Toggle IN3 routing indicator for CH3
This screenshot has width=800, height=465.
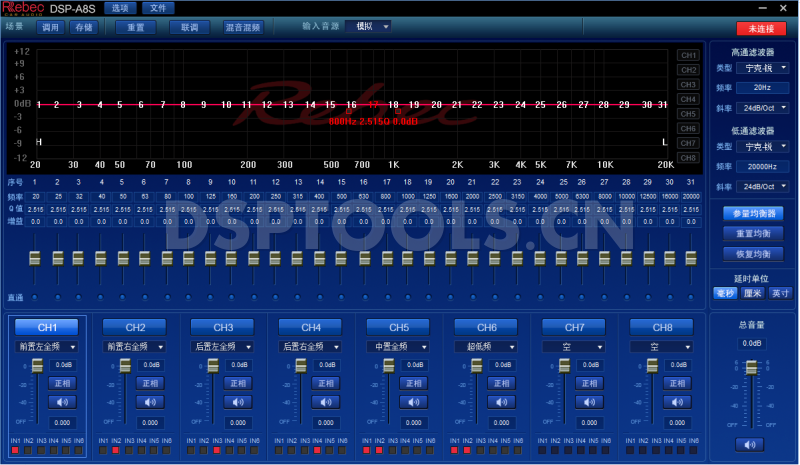216,450
